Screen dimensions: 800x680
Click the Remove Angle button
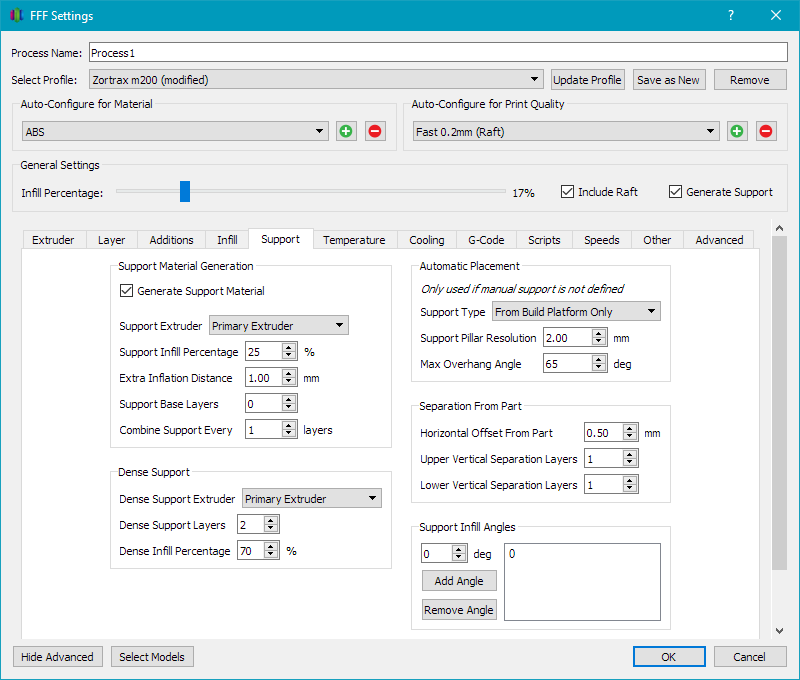pos(459,610)
